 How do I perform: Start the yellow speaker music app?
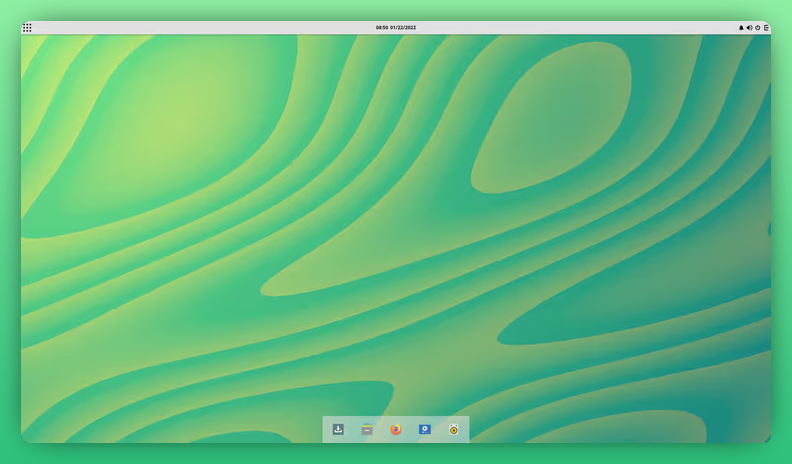pyautogui.click(x=453, y=429)
